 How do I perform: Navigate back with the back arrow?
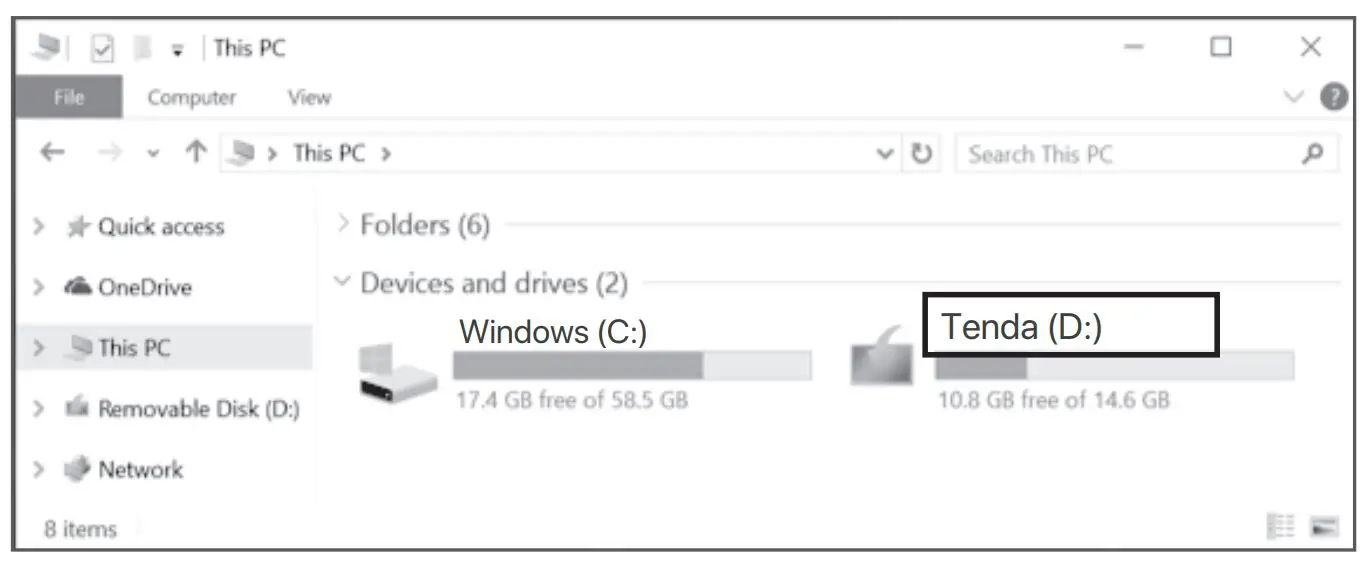(x=53, y=154)
